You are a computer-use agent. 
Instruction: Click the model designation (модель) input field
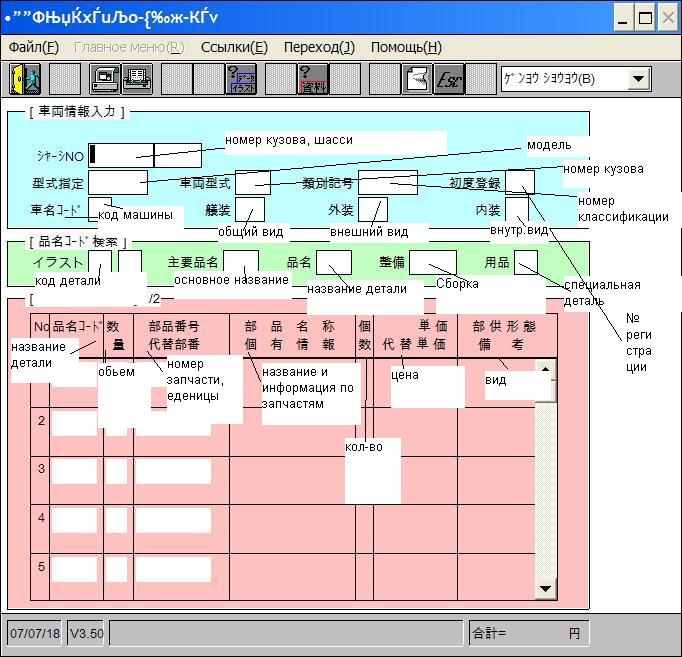coord(117,182)
